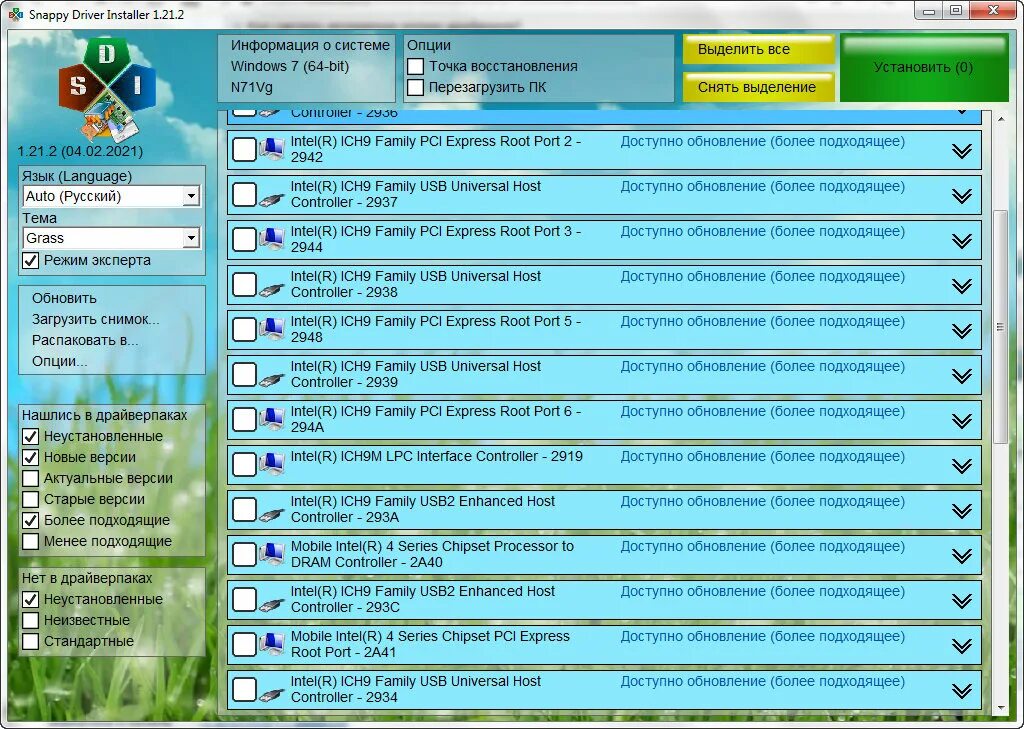Select driver checkbox for Root Port 2 - 2942

[x=244, y=149]
